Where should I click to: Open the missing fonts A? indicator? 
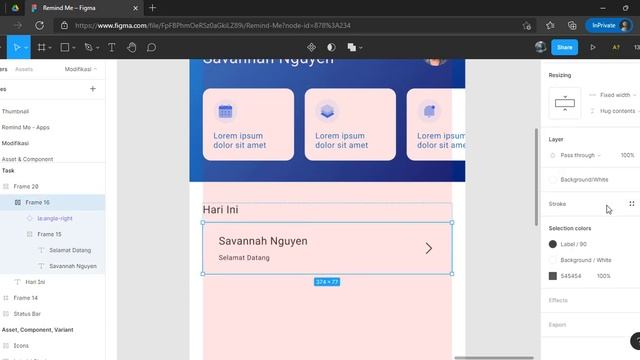616,47
